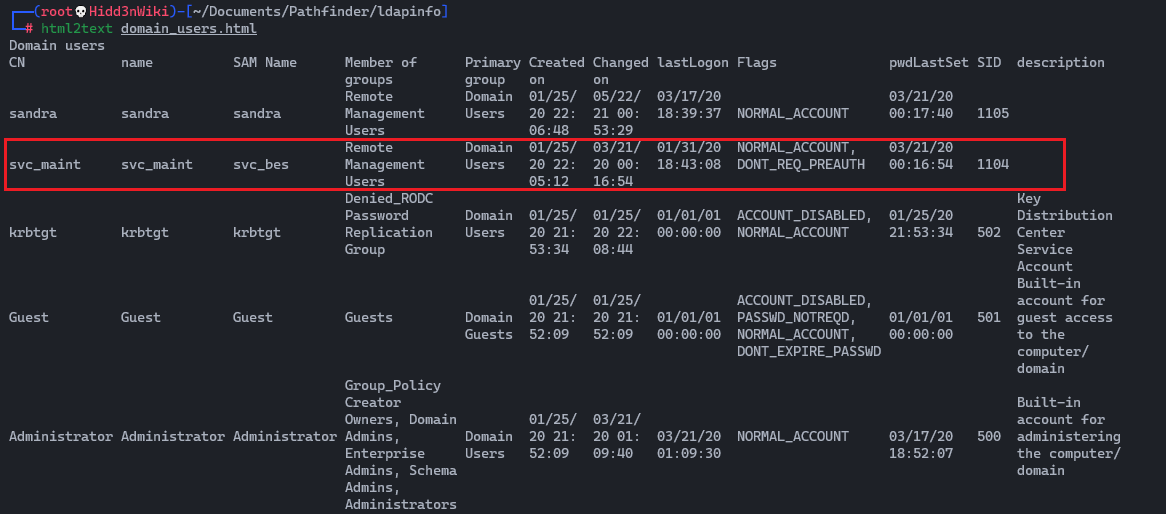Click the SID value 1105 for sandra
The image size is (1166, 514).
(993, 113)
